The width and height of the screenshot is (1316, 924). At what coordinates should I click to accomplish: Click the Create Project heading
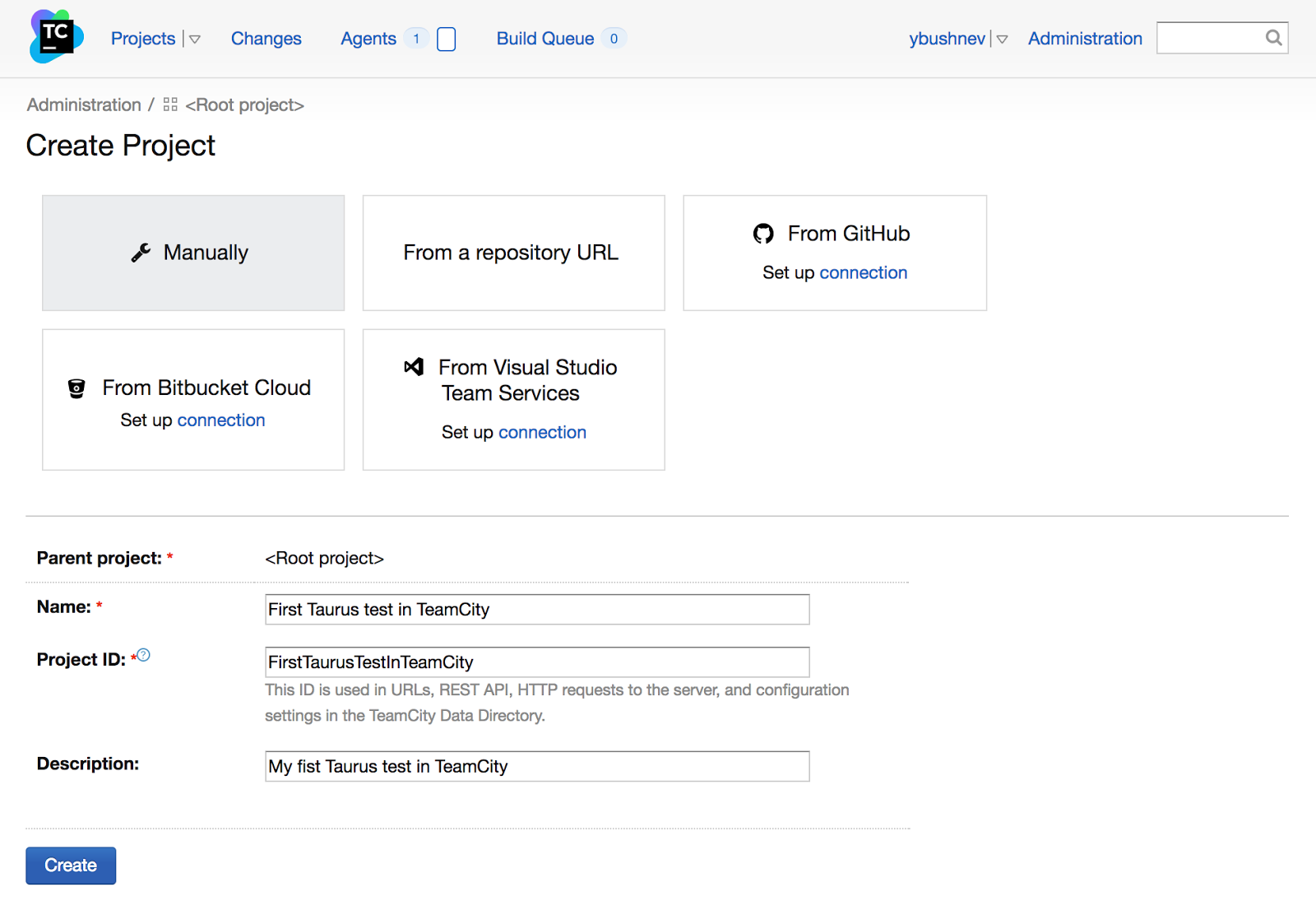point(121,146)
